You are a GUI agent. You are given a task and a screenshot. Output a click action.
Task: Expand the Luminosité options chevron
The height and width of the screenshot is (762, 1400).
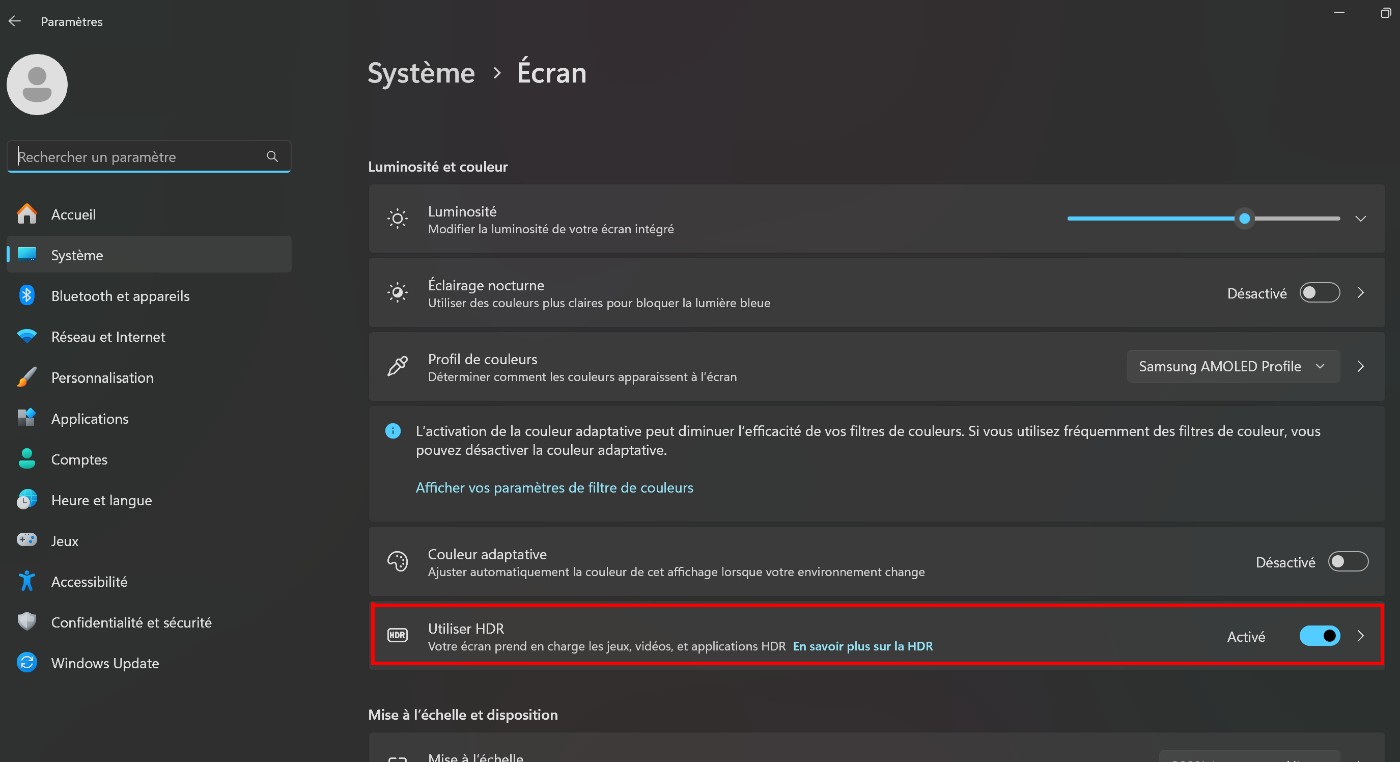1360,219
